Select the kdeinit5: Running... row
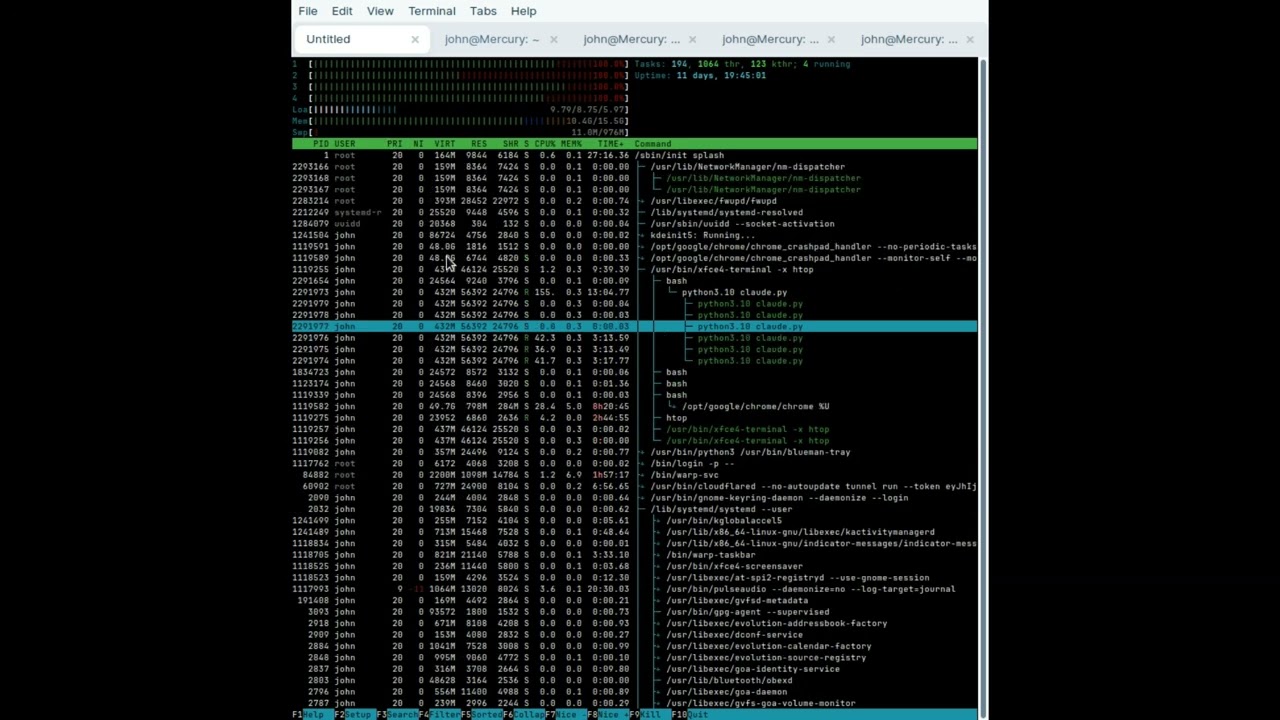 coord(634,235)
